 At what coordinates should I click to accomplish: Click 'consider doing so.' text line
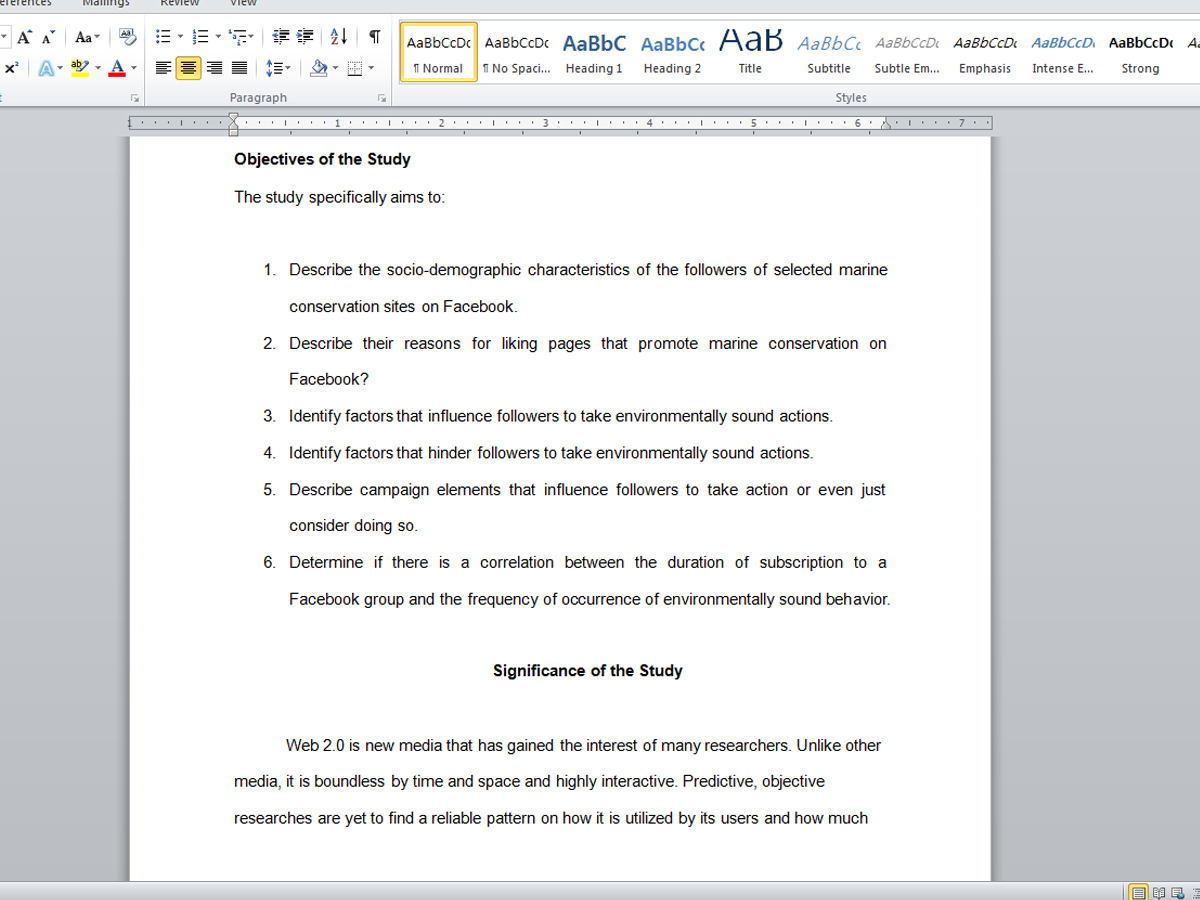[x=353, y=526]
